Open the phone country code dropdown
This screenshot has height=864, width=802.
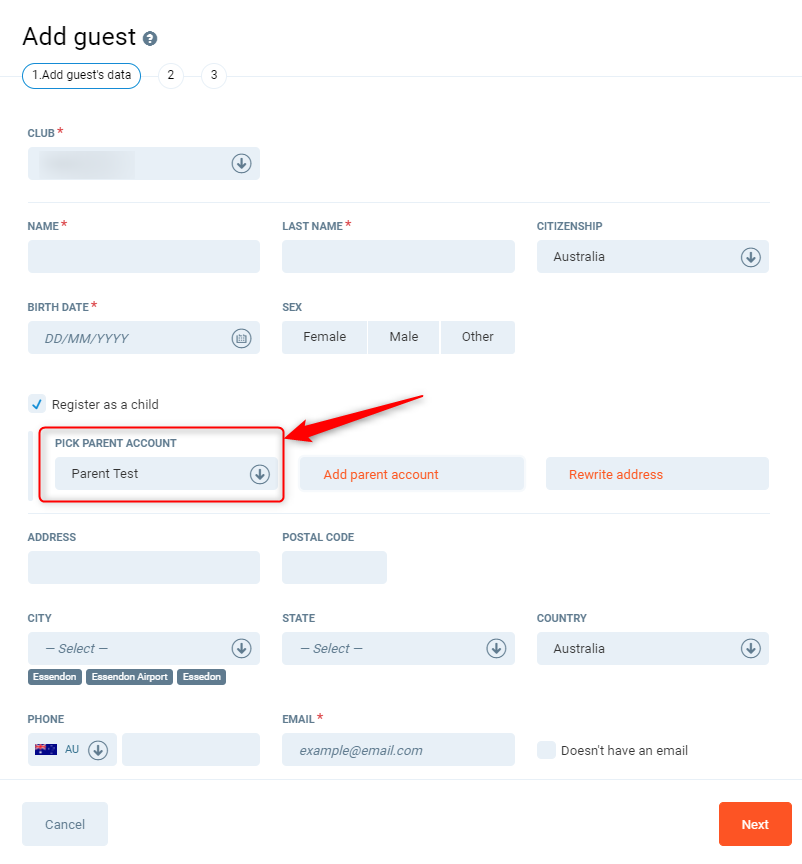tap(98, 749)
